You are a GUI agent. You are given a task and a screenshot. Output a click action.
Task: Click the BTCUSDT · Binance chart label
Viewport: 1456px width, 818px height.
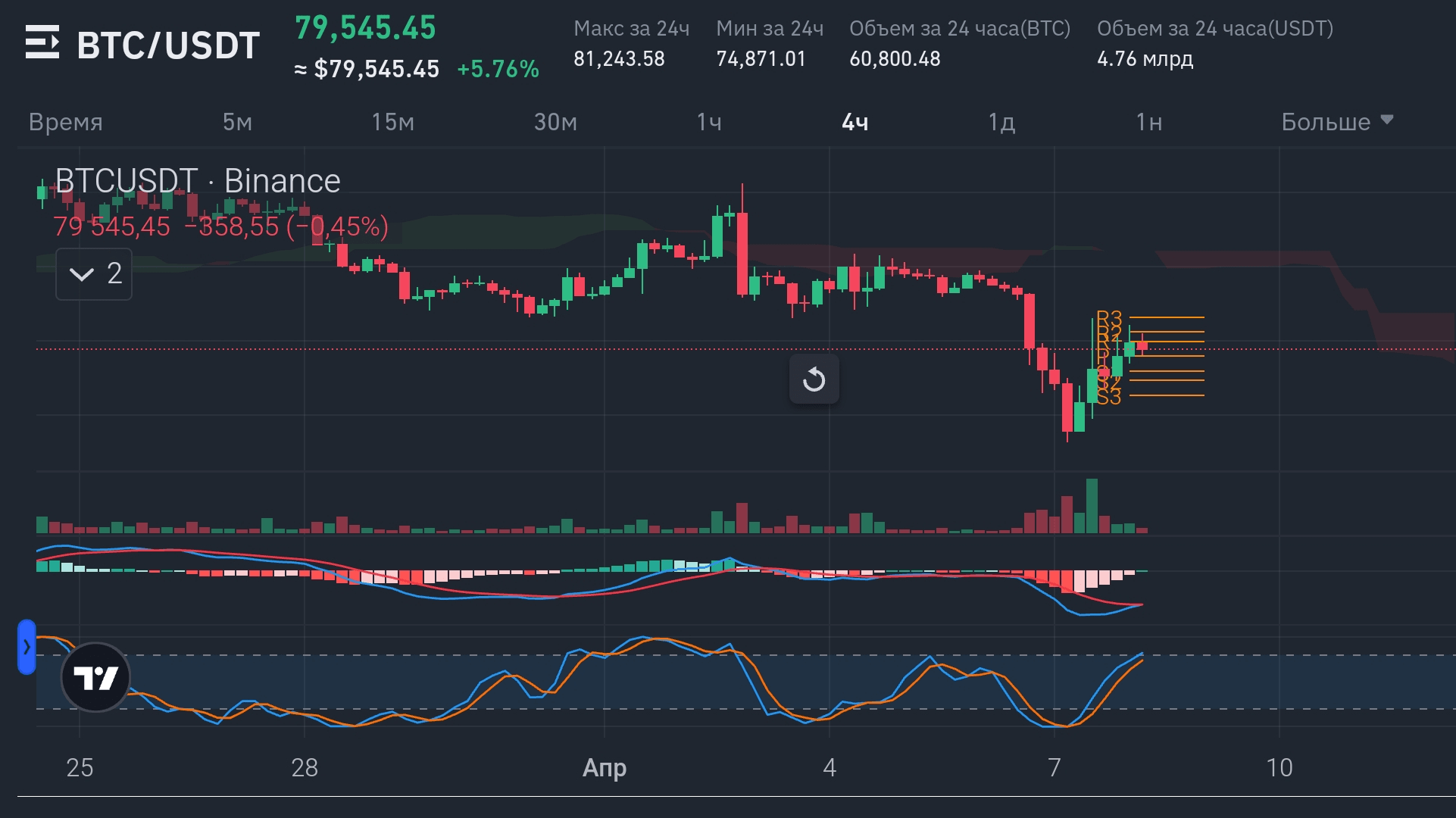pyautogui.click(x=198, y=181)
